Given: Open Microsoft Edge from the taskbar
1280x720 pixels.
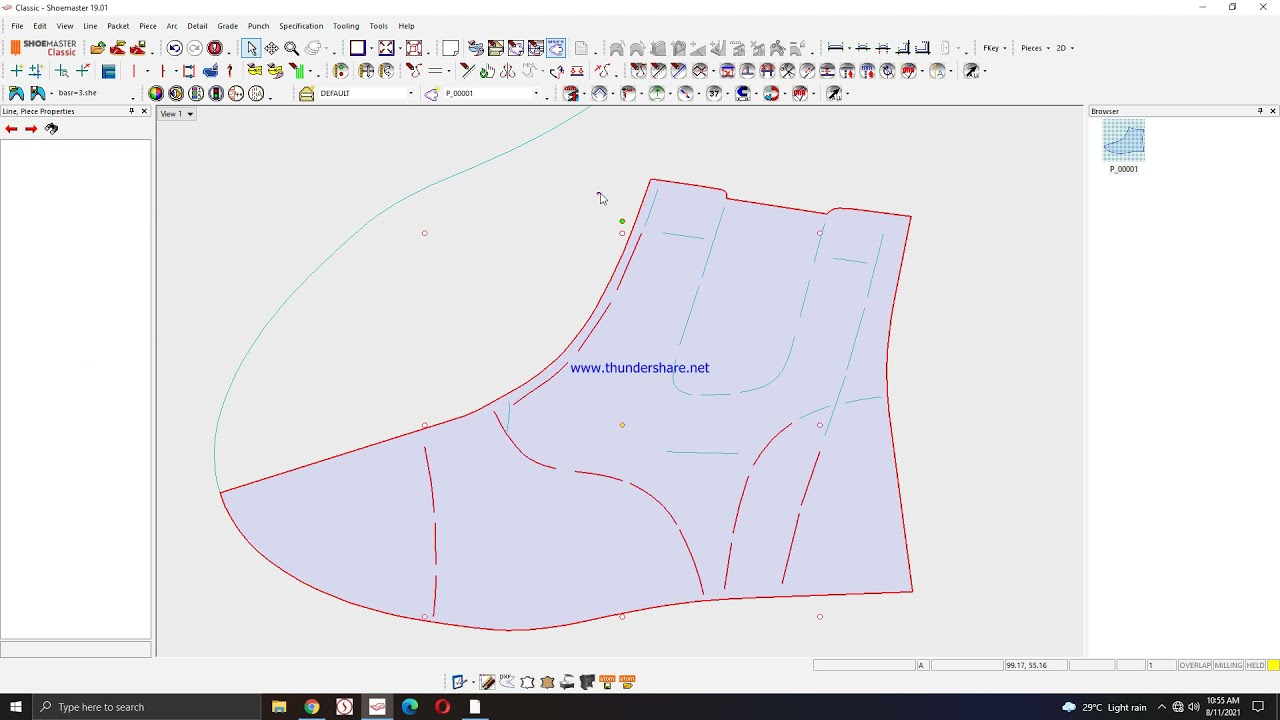Looking at the screenshot, I should 410,707.
